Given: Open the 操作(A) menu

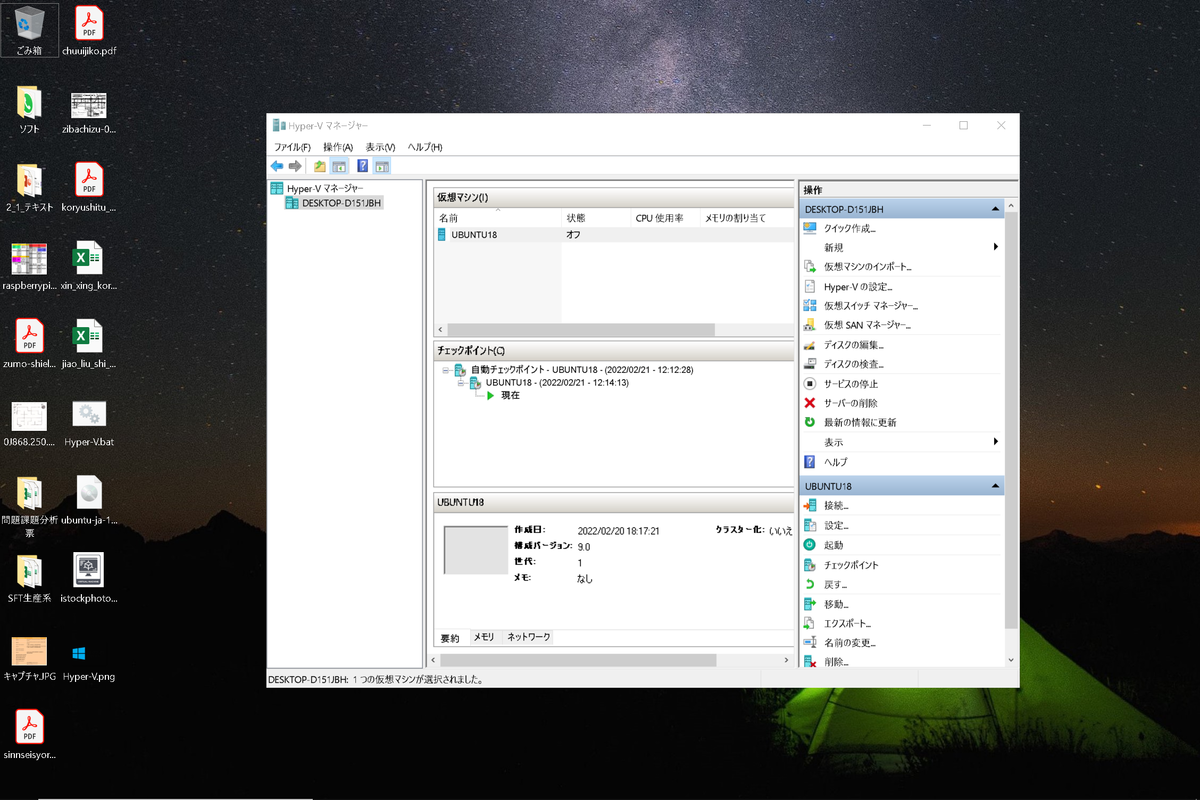Looking at the screenshot, I should click(338, 147).
